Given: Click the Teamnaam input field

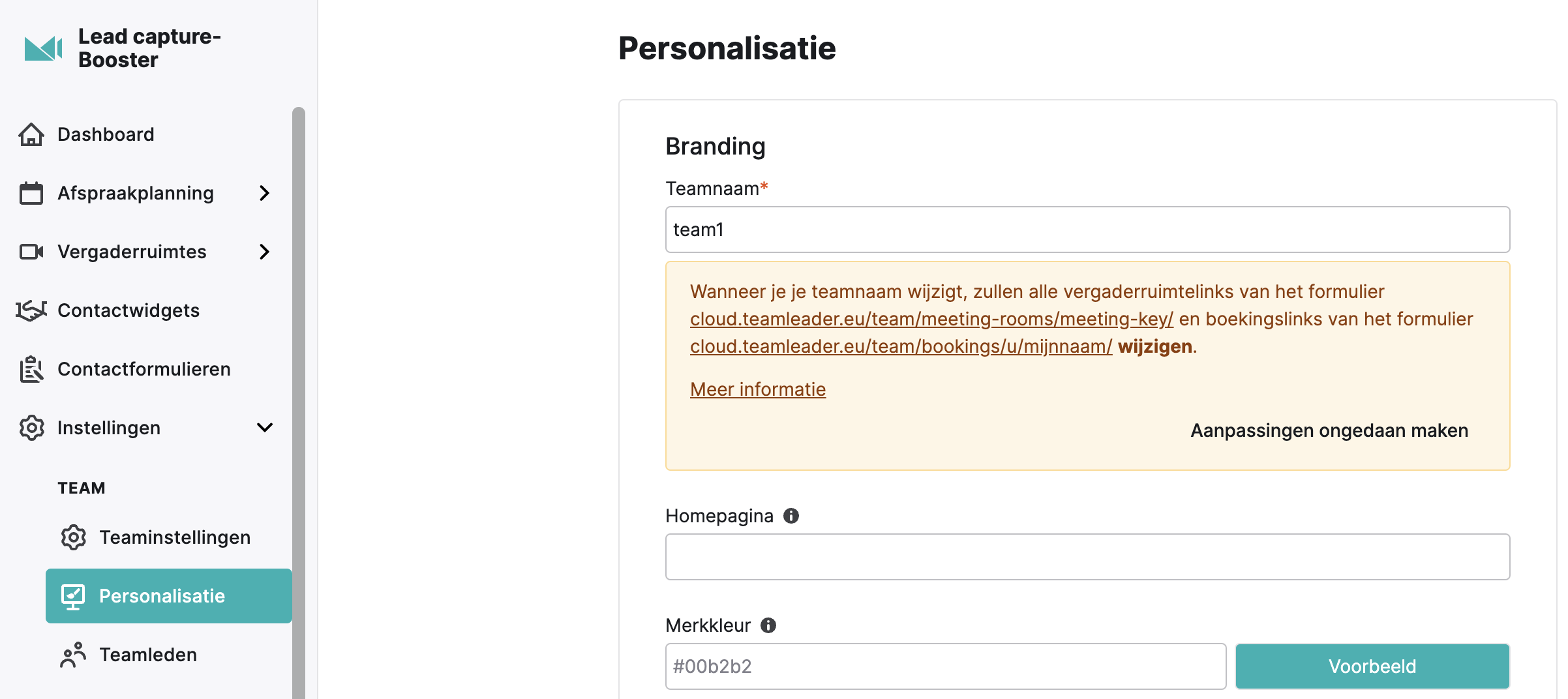Looking at the screenshot, I should pyautogui.click(x=1087, y=230).
